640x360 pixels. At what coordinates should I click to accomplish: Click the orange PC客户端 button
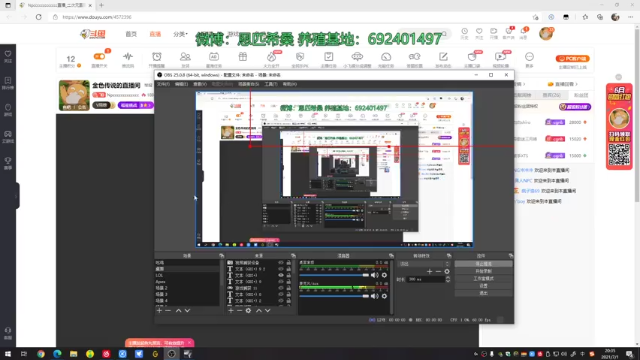point(572,58)
